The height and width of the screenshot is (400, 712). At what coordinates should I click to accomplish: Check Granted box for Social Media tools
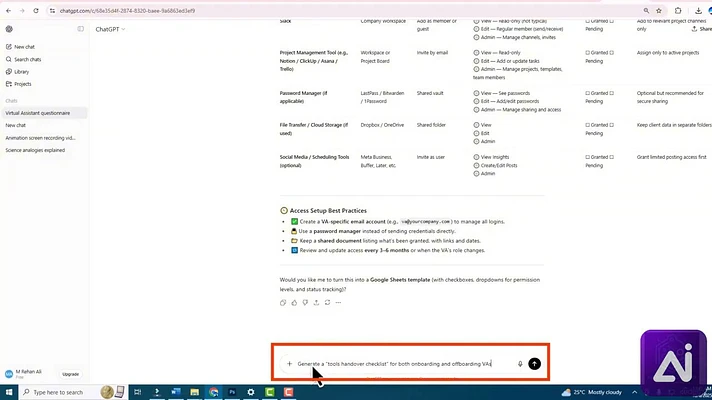(588, 157)
